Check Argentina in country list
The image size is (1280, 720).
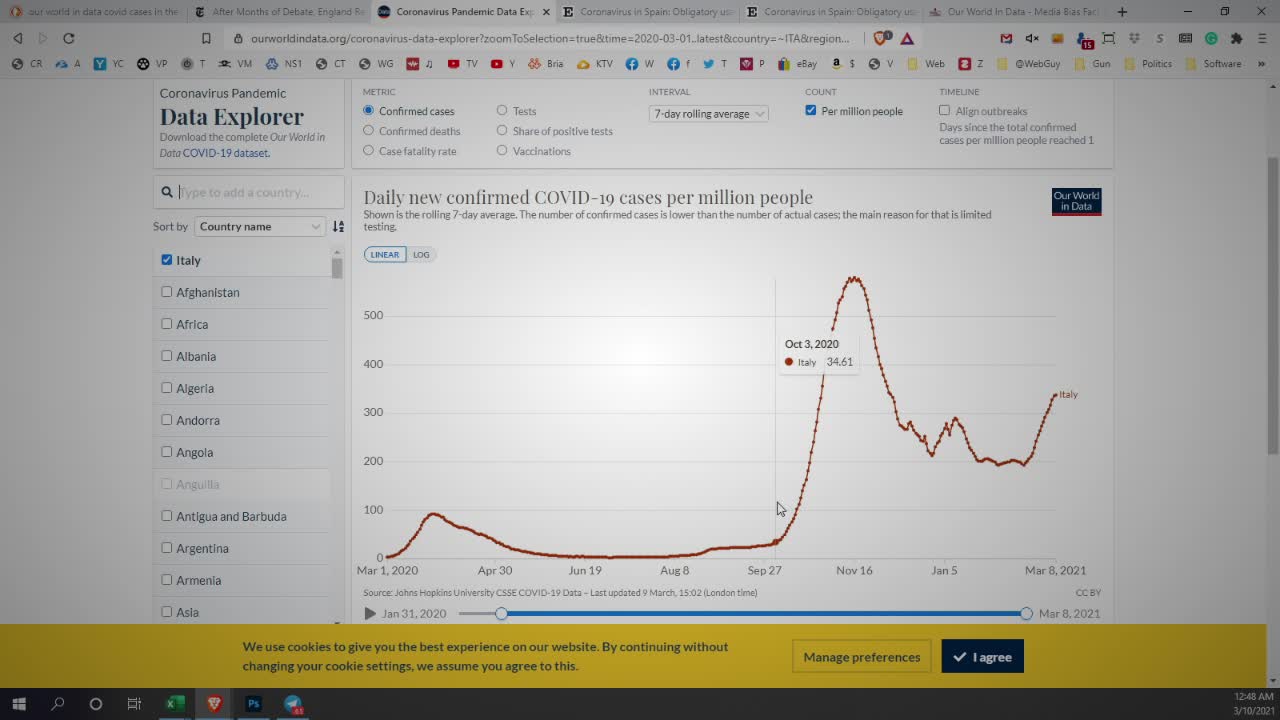167,548
